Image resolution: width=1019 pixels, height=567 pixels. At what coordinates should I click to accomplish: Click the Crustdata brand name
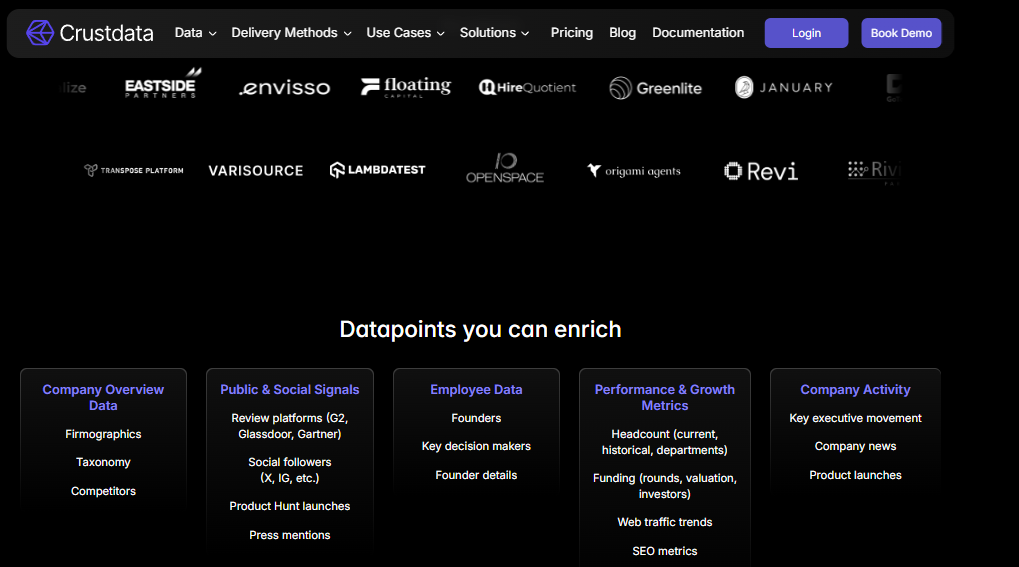tap(107, 33)
